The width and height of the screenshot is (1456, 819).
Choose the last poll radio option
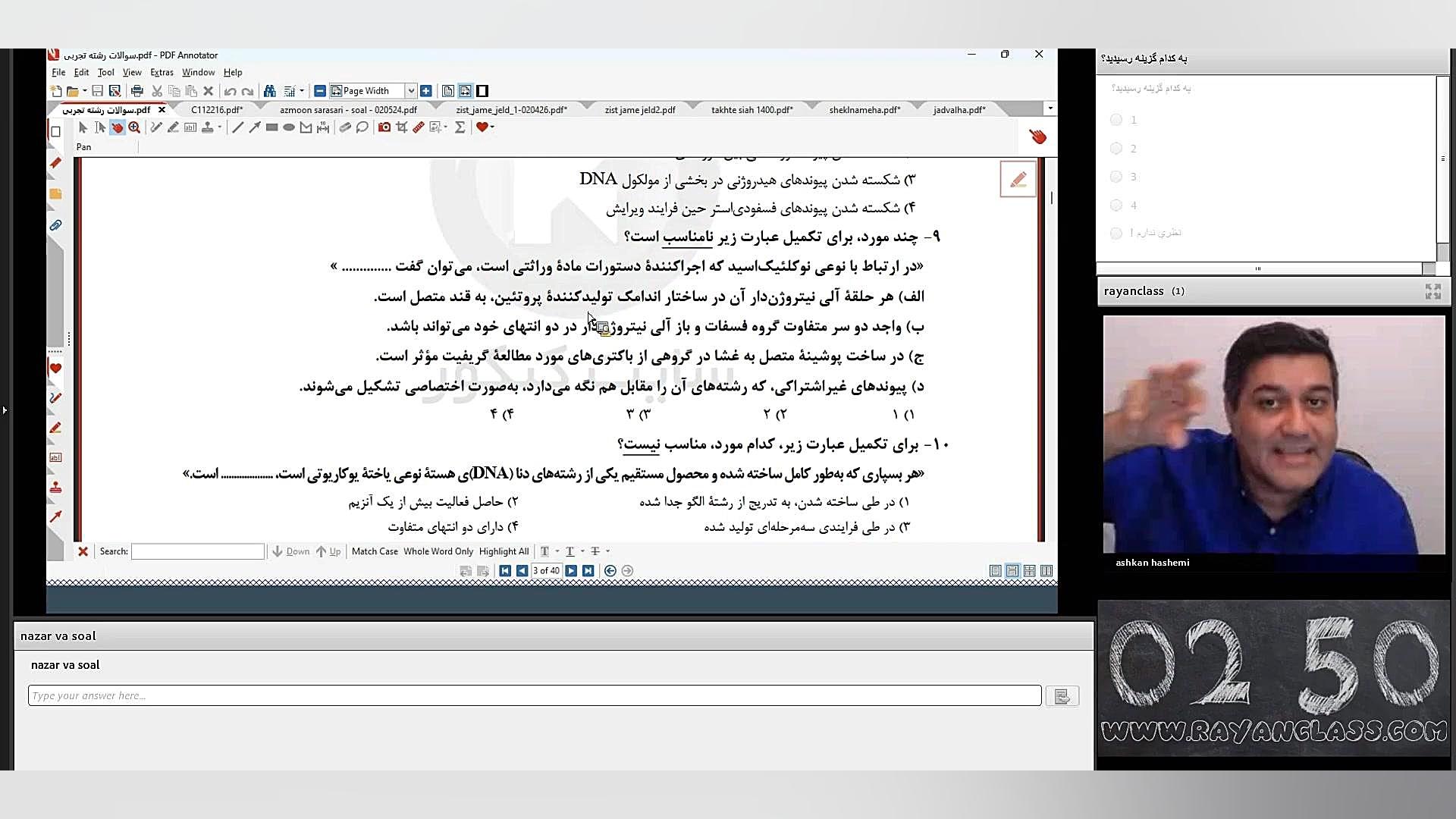(x=1116, y=234)
